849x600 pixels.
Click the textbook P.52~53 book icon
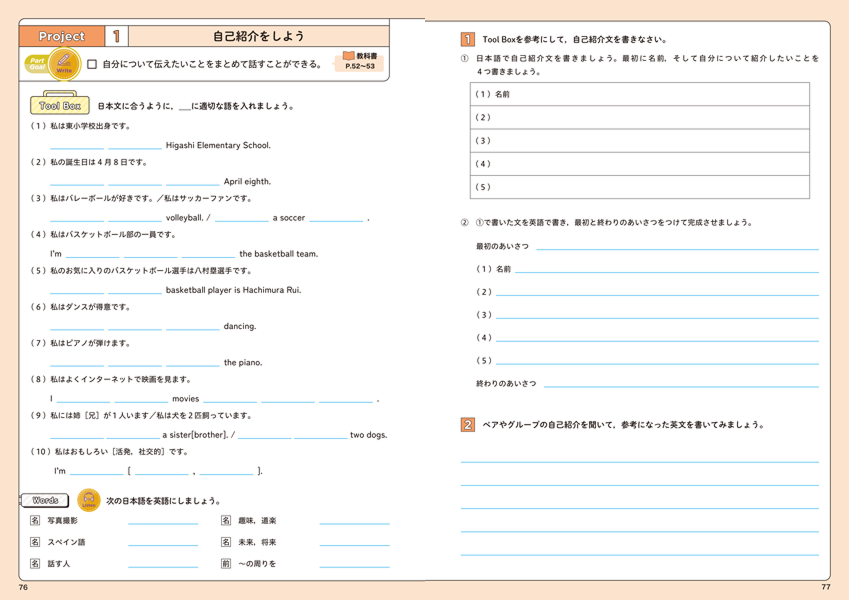348,56
